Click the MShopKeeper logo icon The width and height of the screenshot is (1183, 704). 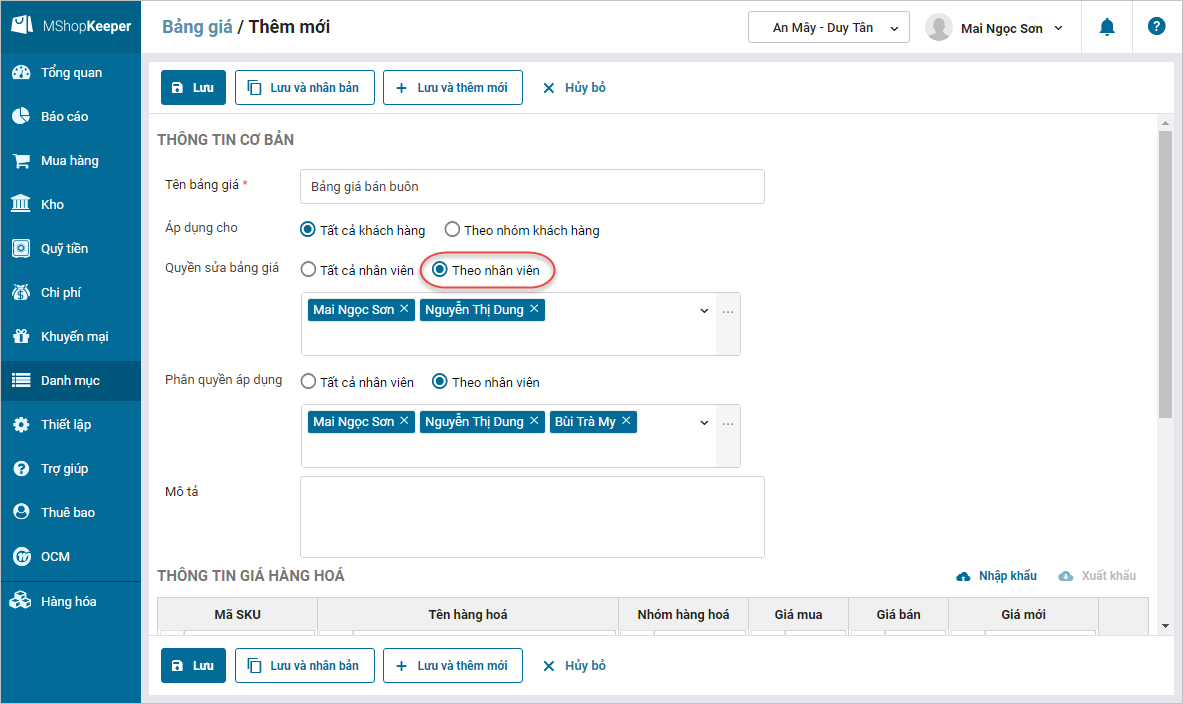point(20,26)
